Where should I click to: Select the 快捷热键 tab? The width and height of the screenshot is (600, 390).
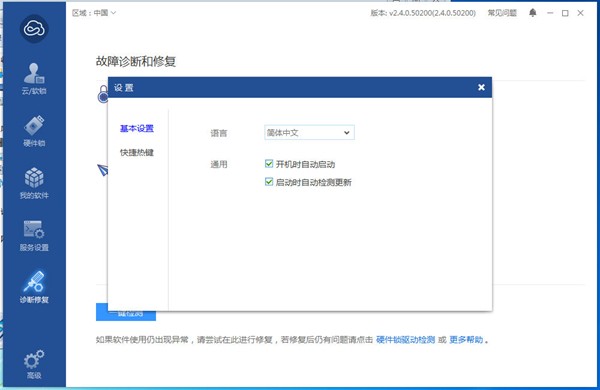tap(137, 152)
